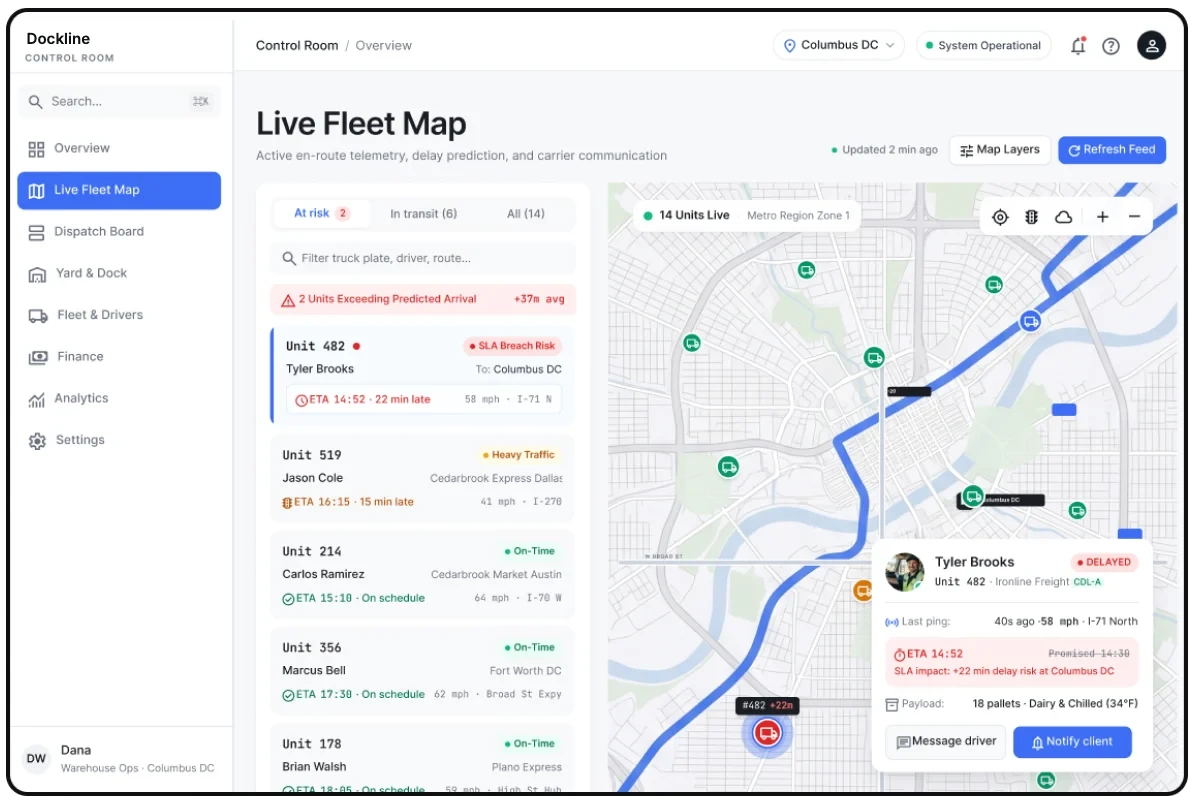Click the recenter location target icon on map
The width and height of the screenshot is (1195, 804).
pos(1000,217)
